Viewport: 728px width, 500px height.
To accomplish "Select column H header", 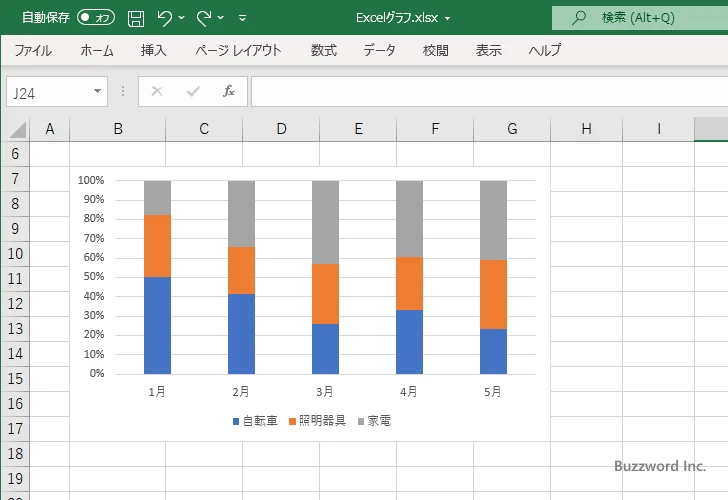I will 586,129.
